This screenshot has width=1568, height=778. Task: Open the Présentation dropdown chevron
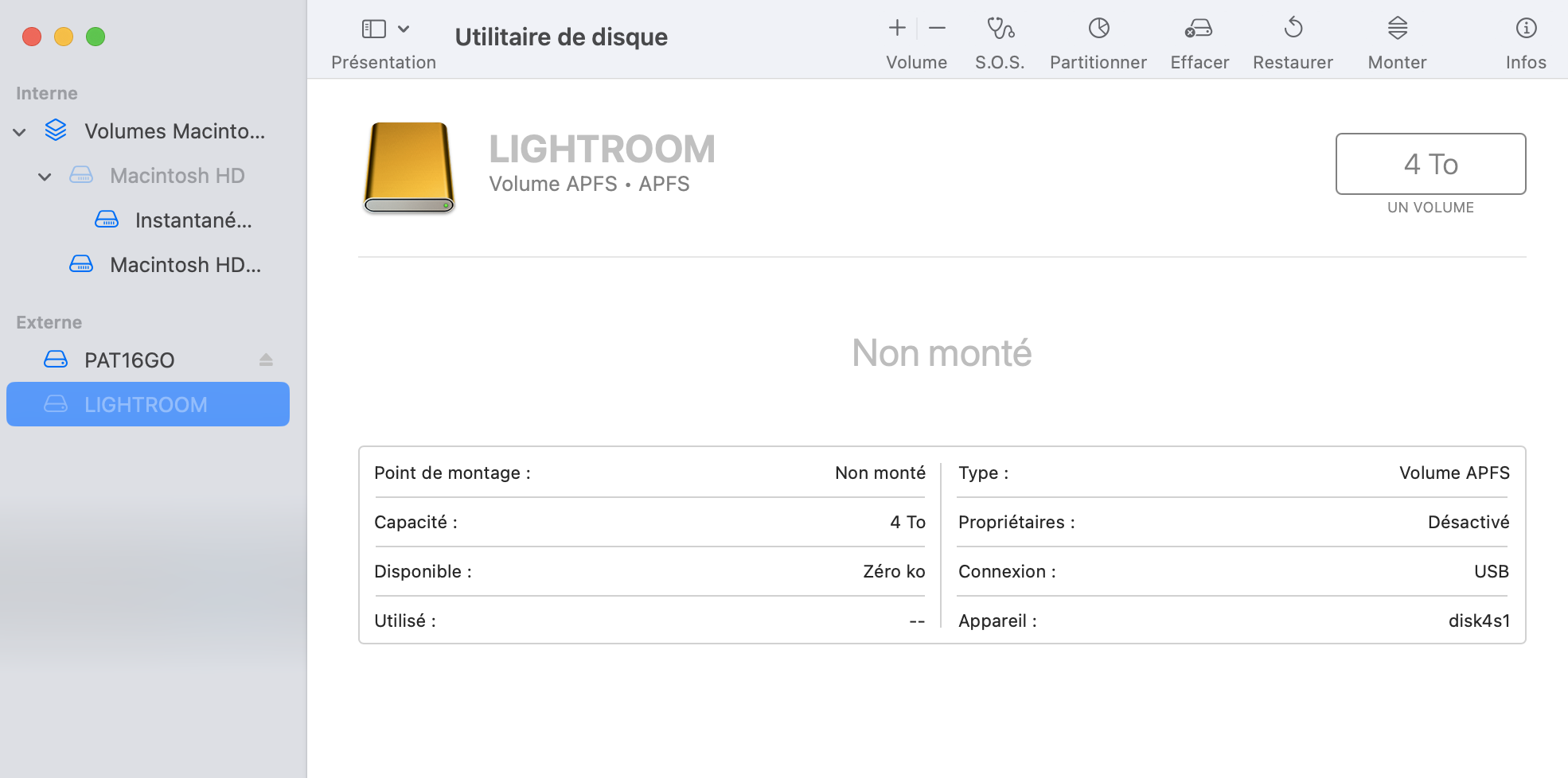(x=404, y=29)
